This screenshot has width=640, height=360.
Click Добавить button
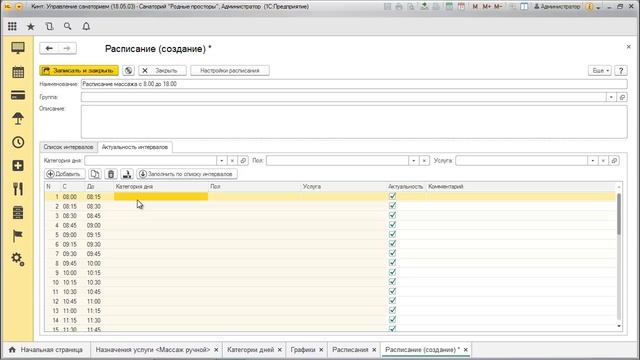[x=64, y=174]
